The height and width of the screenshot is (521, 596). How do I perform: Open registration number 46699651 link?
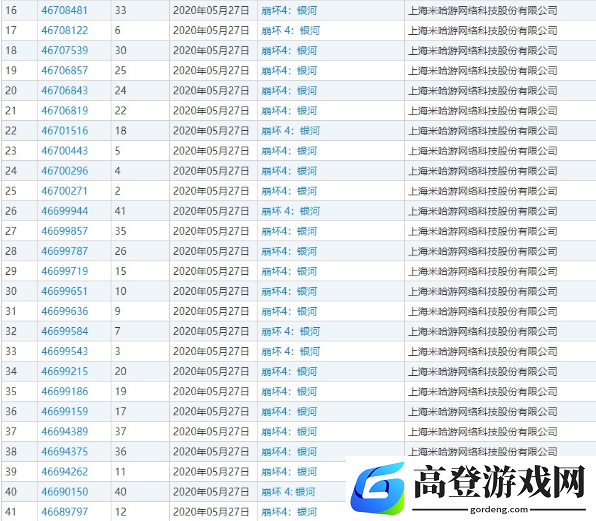pos(64,291)
